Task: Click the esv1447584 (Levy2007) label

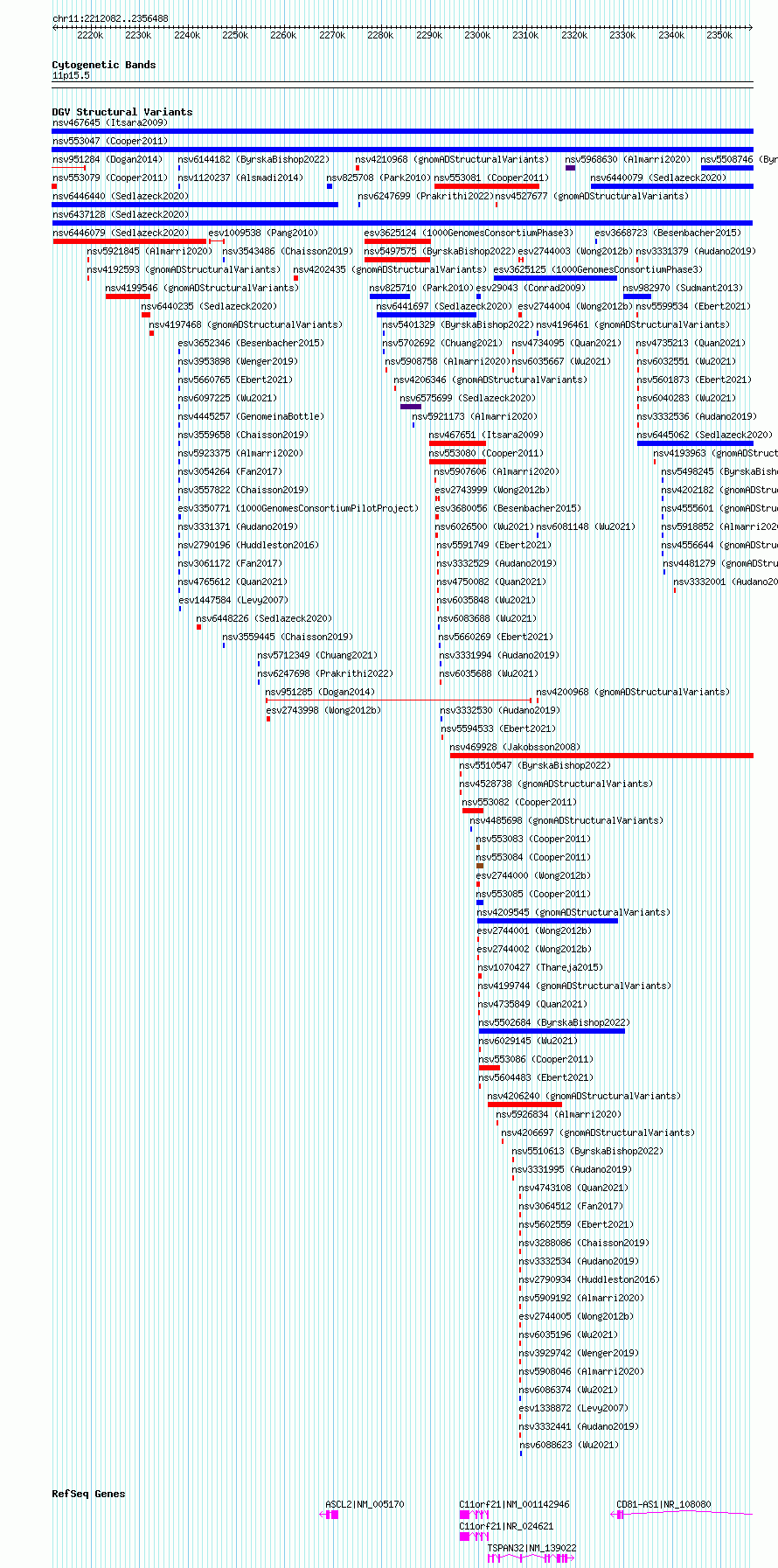Action: pos(233,600)
